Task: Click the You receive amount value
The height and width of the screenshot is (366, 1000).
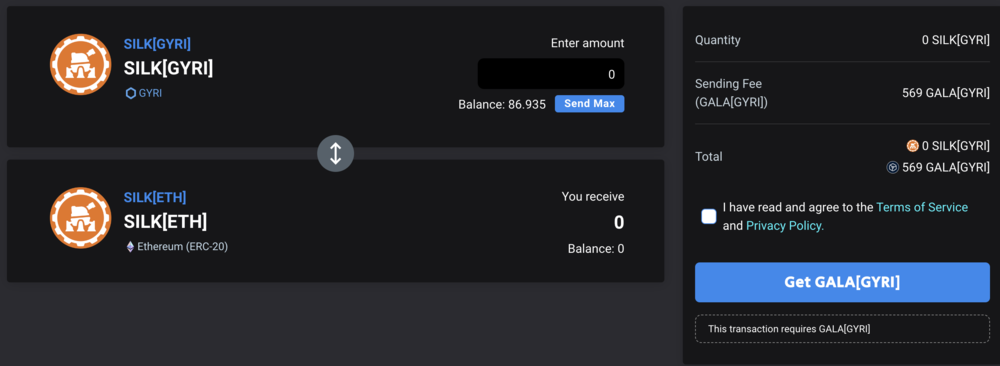Action: [619, 223]
